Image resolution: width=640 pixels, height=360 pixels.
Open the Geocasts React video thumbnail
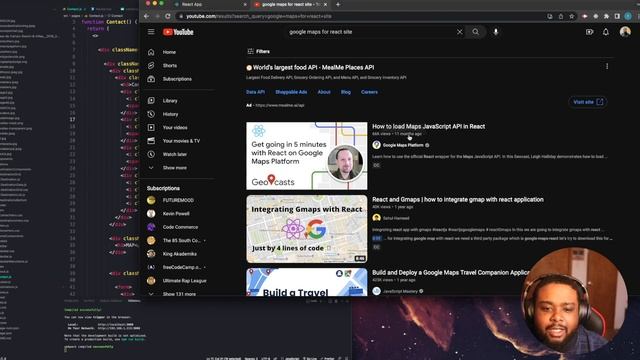307,156
